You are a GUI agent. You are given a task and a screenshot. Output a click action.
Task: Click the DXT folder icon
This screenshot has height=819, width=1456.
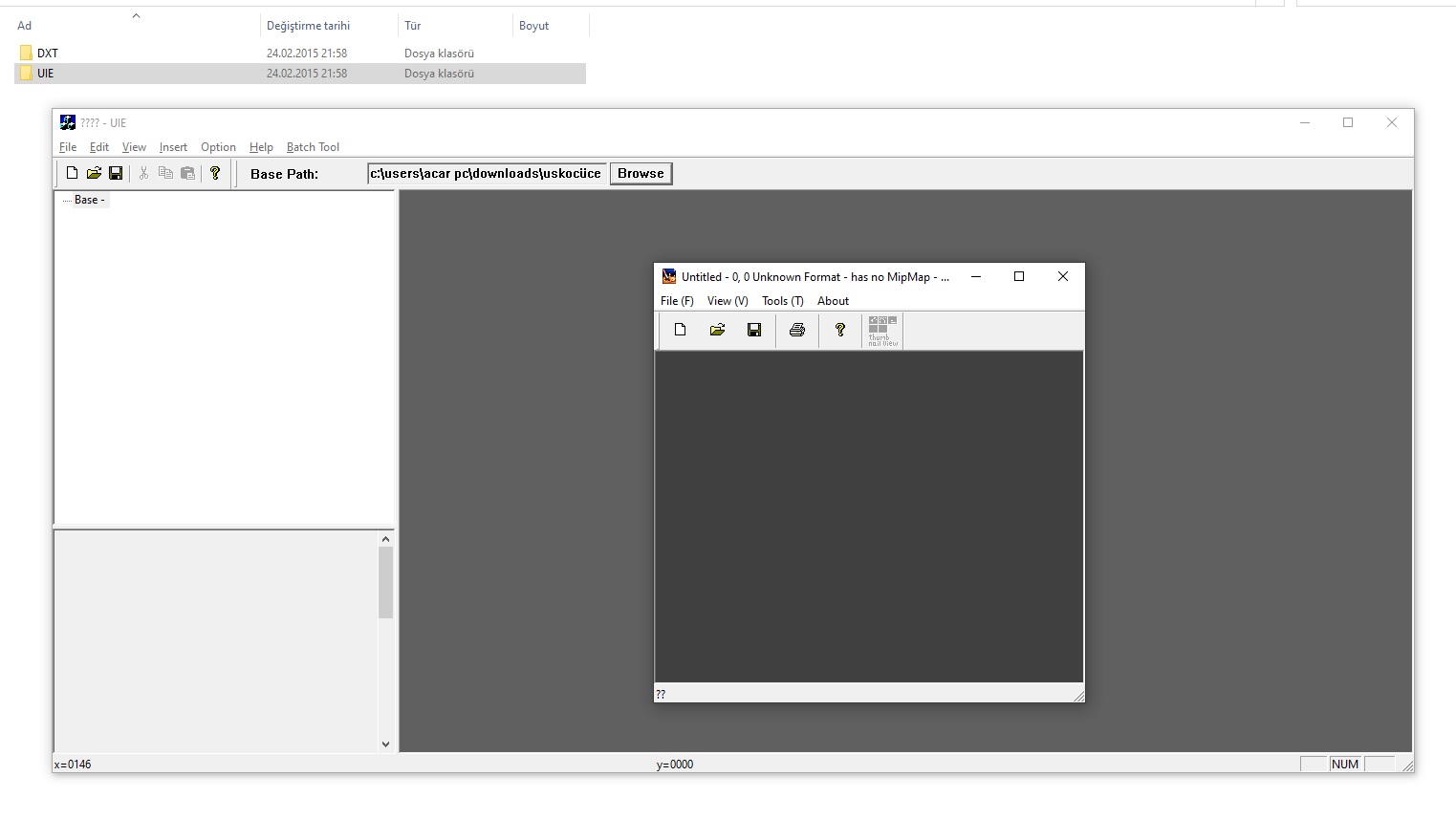tap(26, 53)
